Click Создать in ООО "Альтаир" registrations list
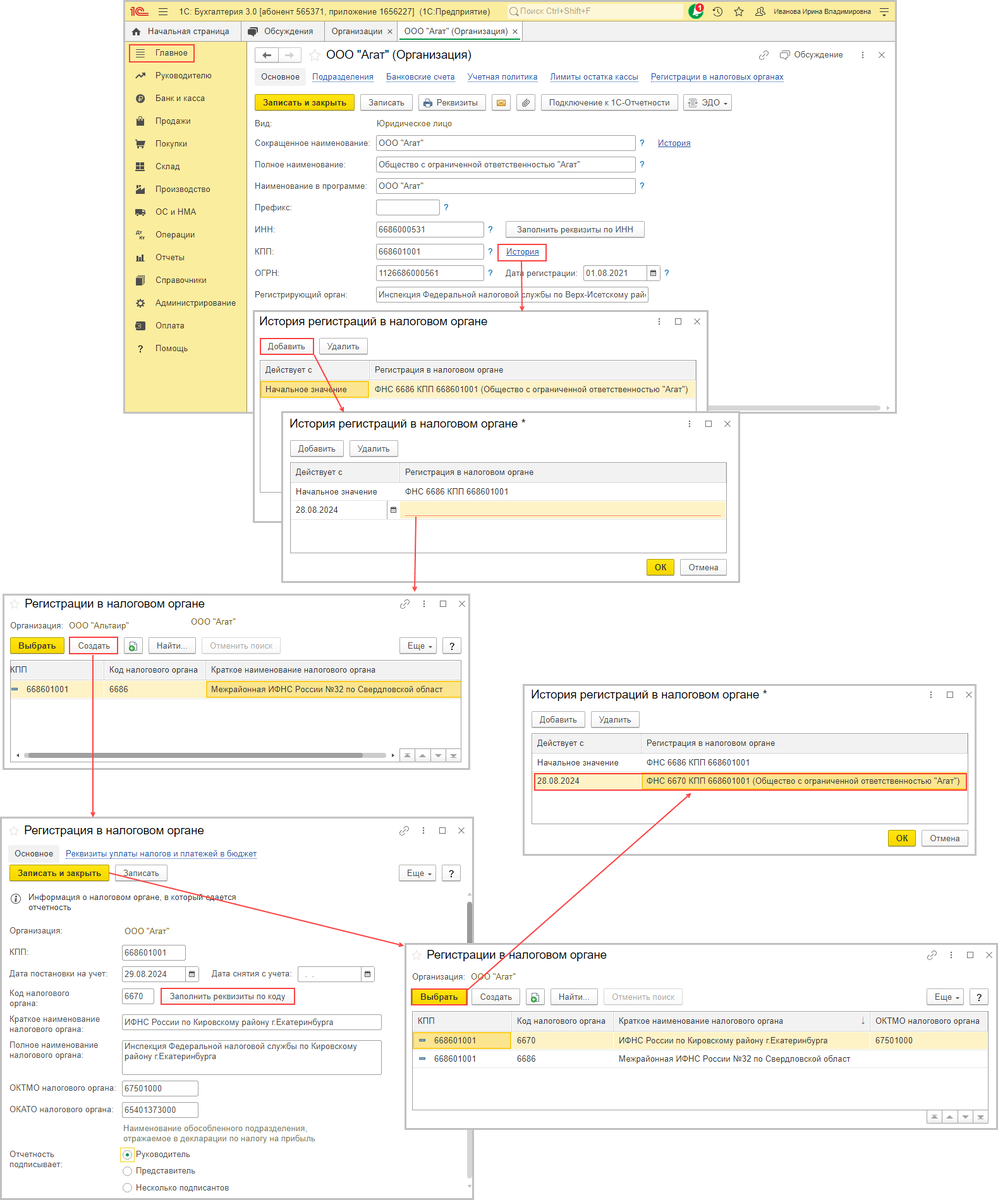The image size is (998, 1200). pos(94,646)
